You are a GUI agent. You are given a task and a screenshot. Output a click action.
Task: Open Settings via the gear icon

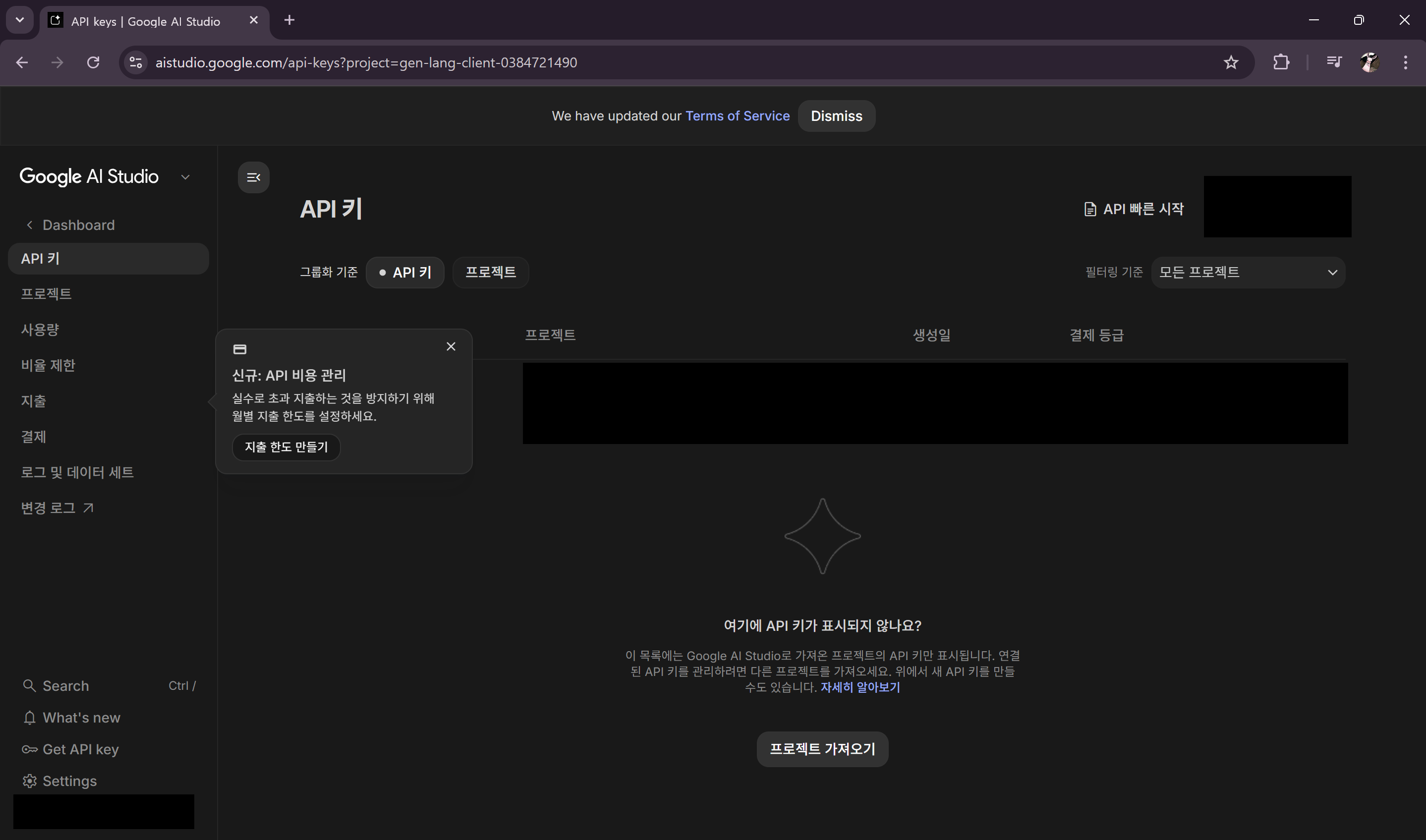(29, 781)
